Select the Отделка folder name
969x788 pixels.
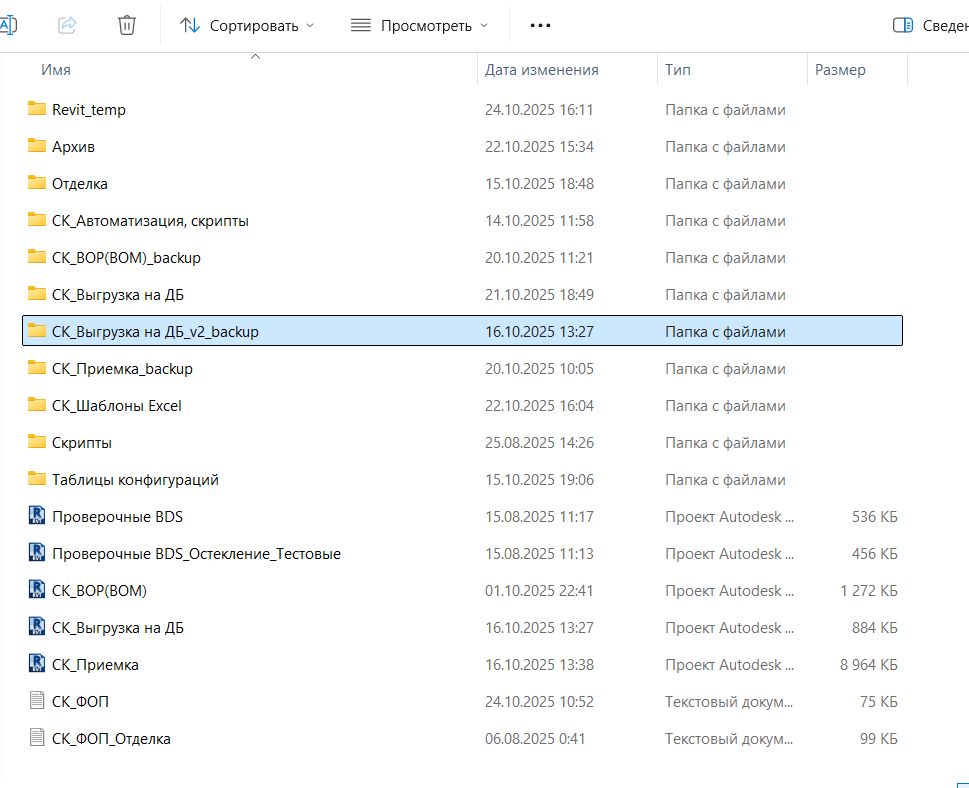pos(80,184)
